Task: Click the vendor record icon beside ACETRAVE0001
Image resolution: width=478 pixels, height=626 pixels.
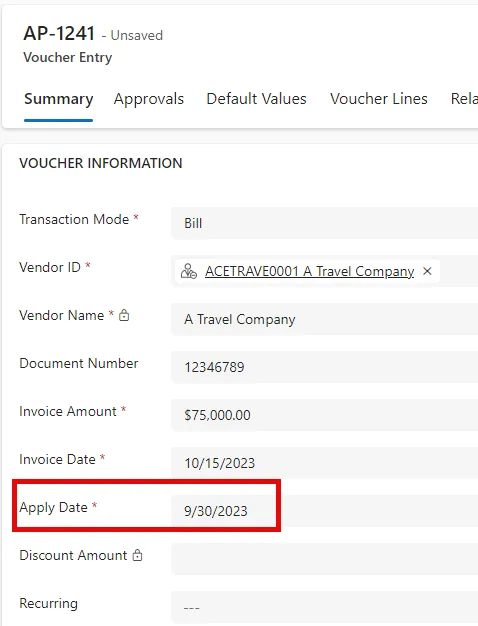Action: pyautogui.click(x=188, y=271)
